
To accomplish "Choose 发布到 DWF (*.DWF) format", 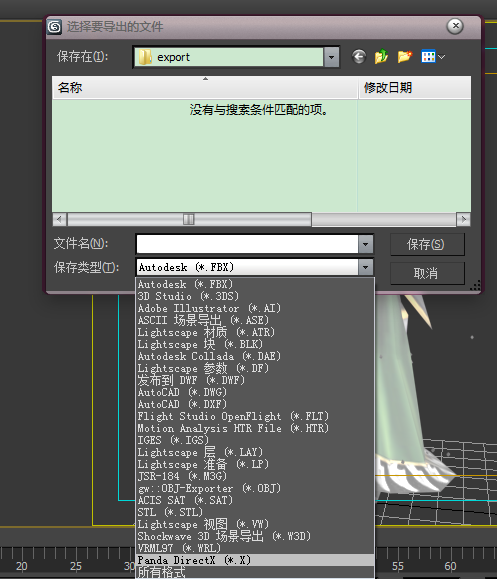I will click(x=255, y=380).
